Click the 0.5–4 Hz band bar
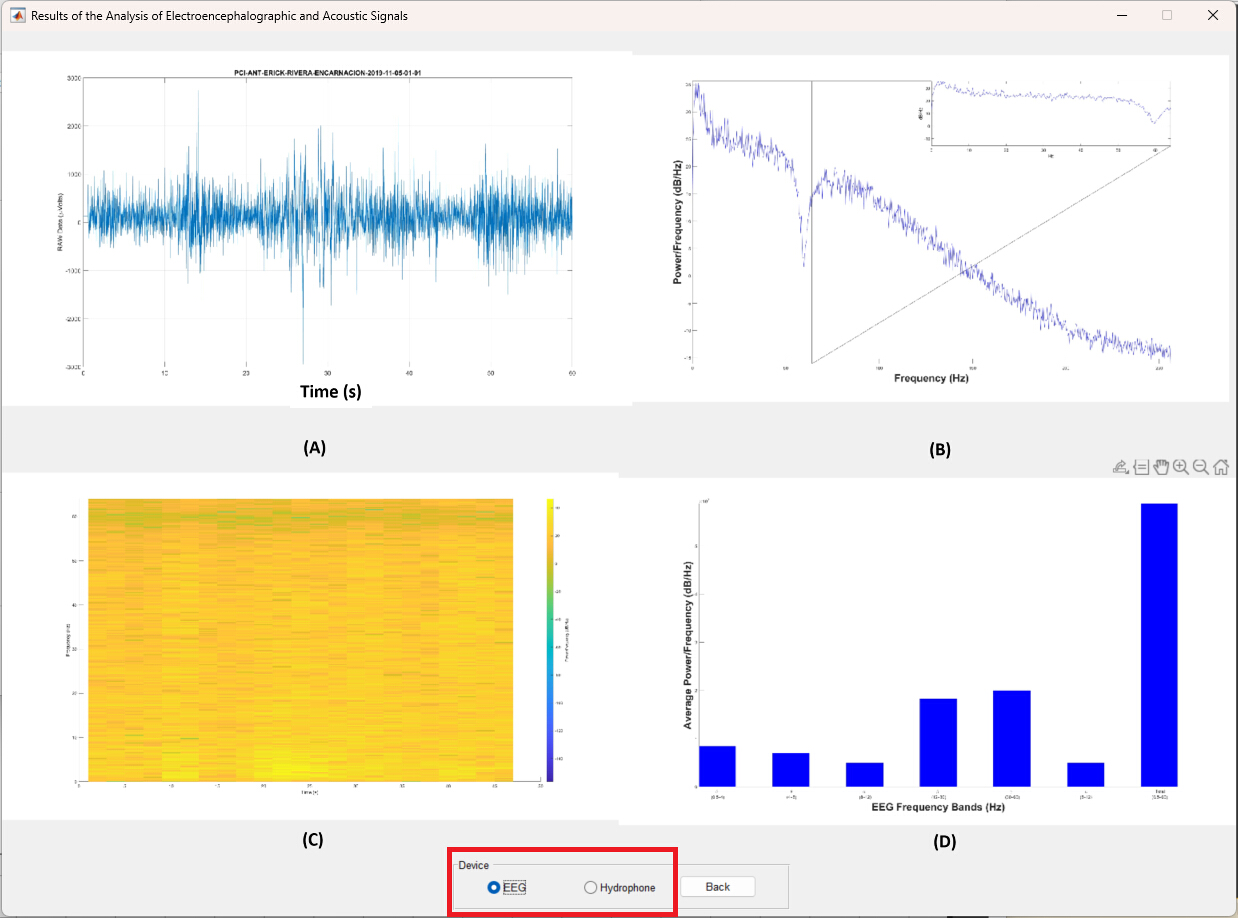The height and width of the screenshot is (918, 1238). click(x=717, y=766)
